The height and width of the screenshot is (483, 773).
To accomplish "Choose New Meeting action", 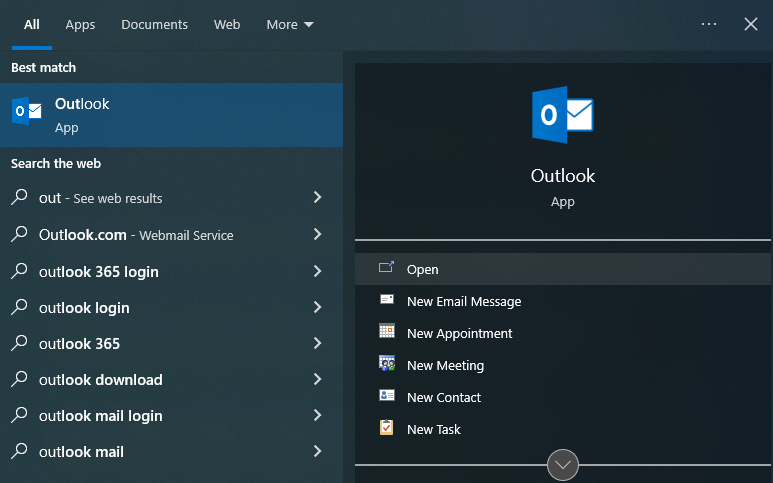I will pos(562,365).
